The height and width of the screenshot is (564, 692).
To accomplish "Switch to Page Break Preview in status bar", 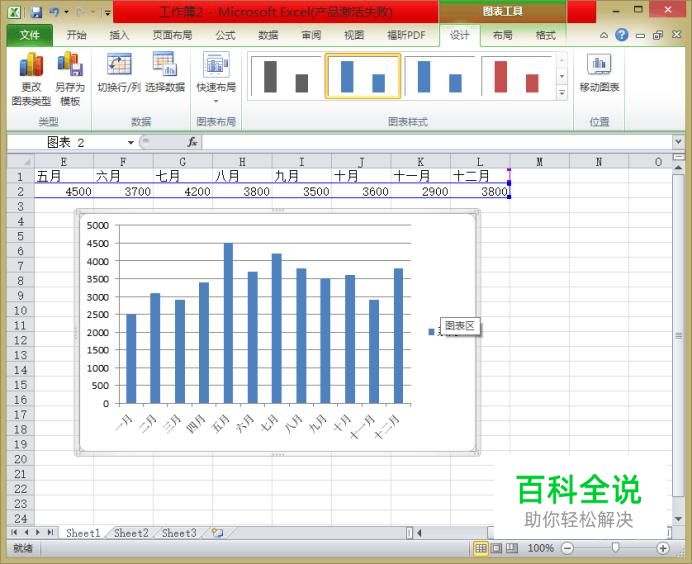I will pyautogui.click(x=512, y=548).
